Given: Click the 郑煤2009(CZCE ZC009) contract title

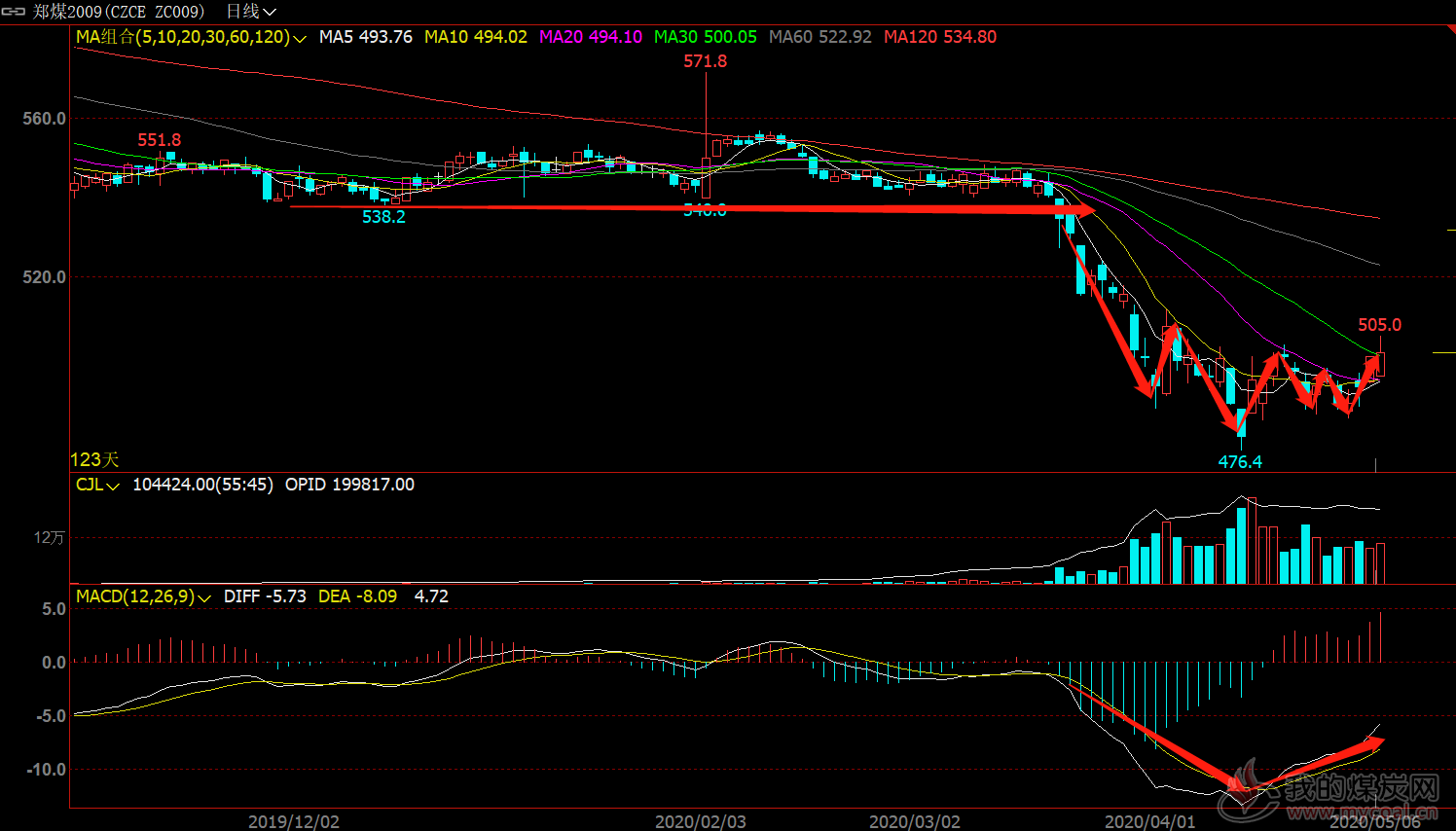Looking at the screenshot, I should [x=119, y=12].
